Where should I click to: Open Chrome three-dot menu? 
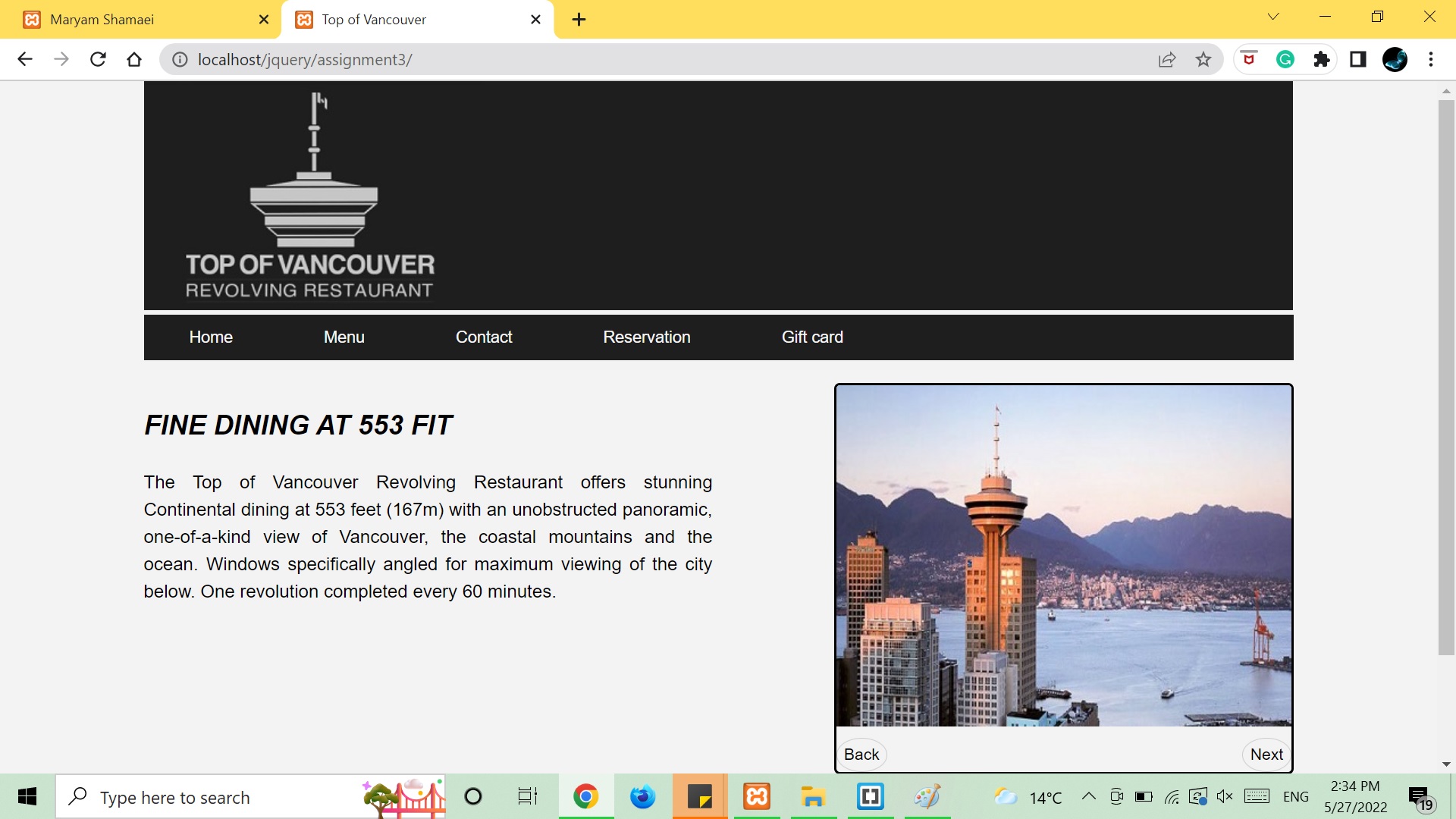[x=1431, y=59]
